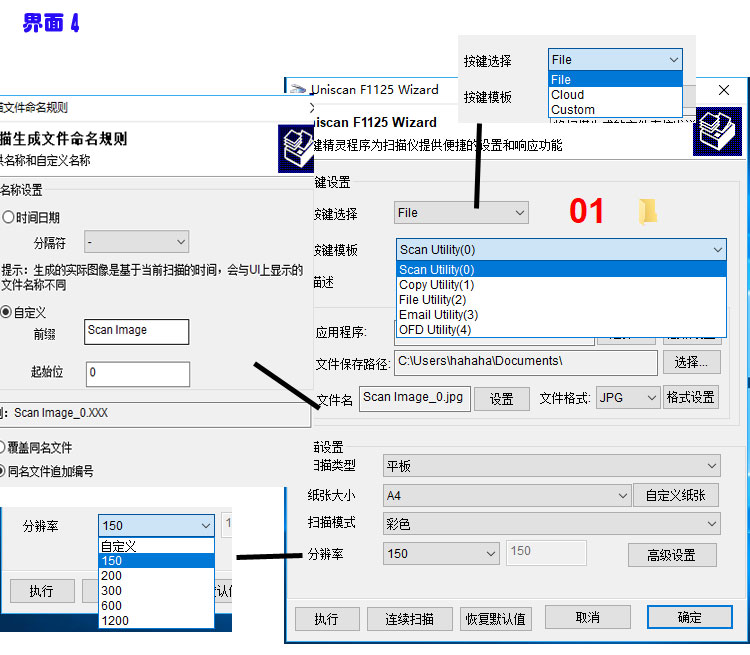This screenshot has height=655, width=750.
Task: Select Cloud in 按键选择 list
Action: [x=615, y=95]
